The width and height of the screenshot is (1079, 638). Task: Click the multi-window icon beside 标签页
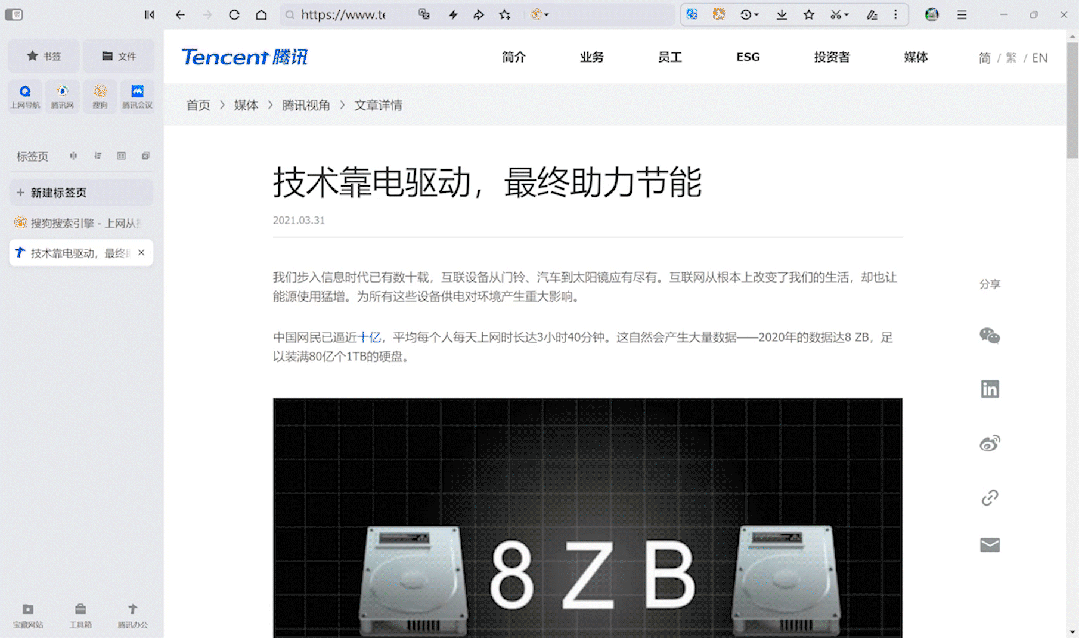pyautogui.click(x=146, y=156)
